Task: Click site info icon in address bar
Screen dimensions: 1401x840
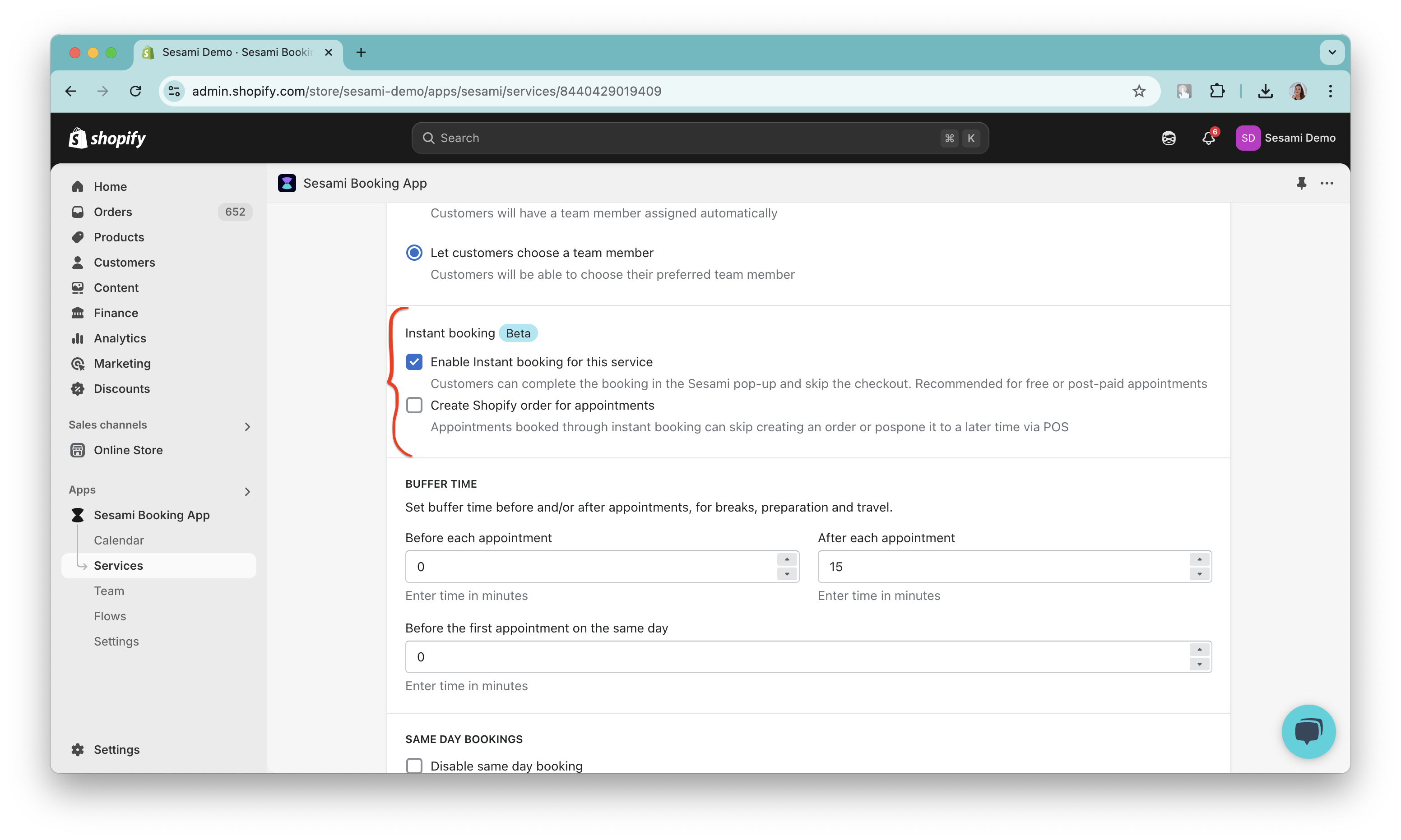Action: 174,91
